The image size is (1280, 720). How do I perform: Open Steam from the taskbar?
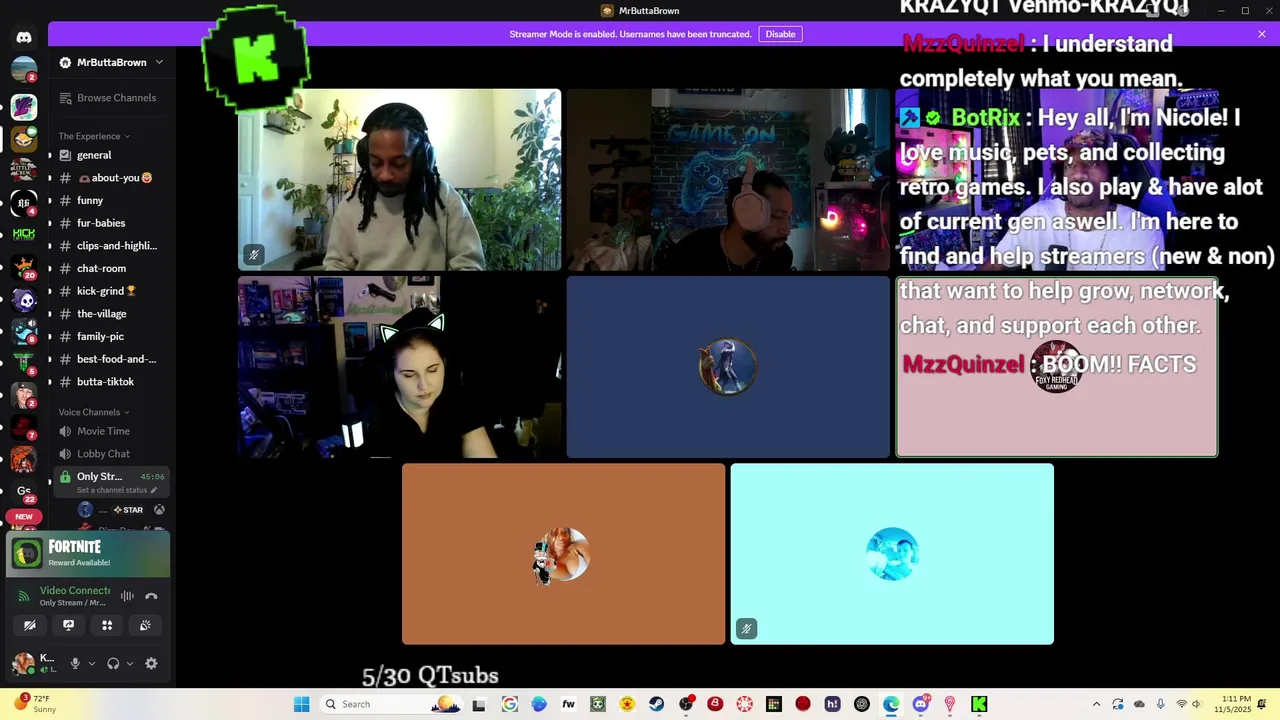point(656,704)
